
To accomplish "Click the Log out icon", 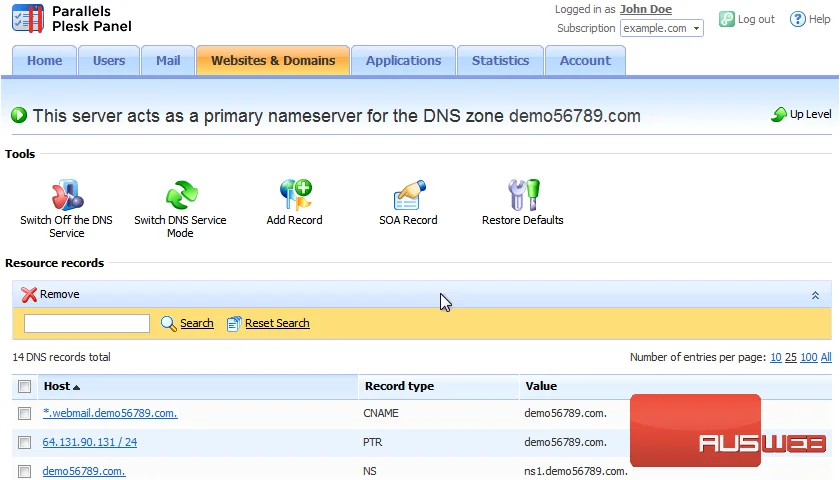I will coord(726,19).
